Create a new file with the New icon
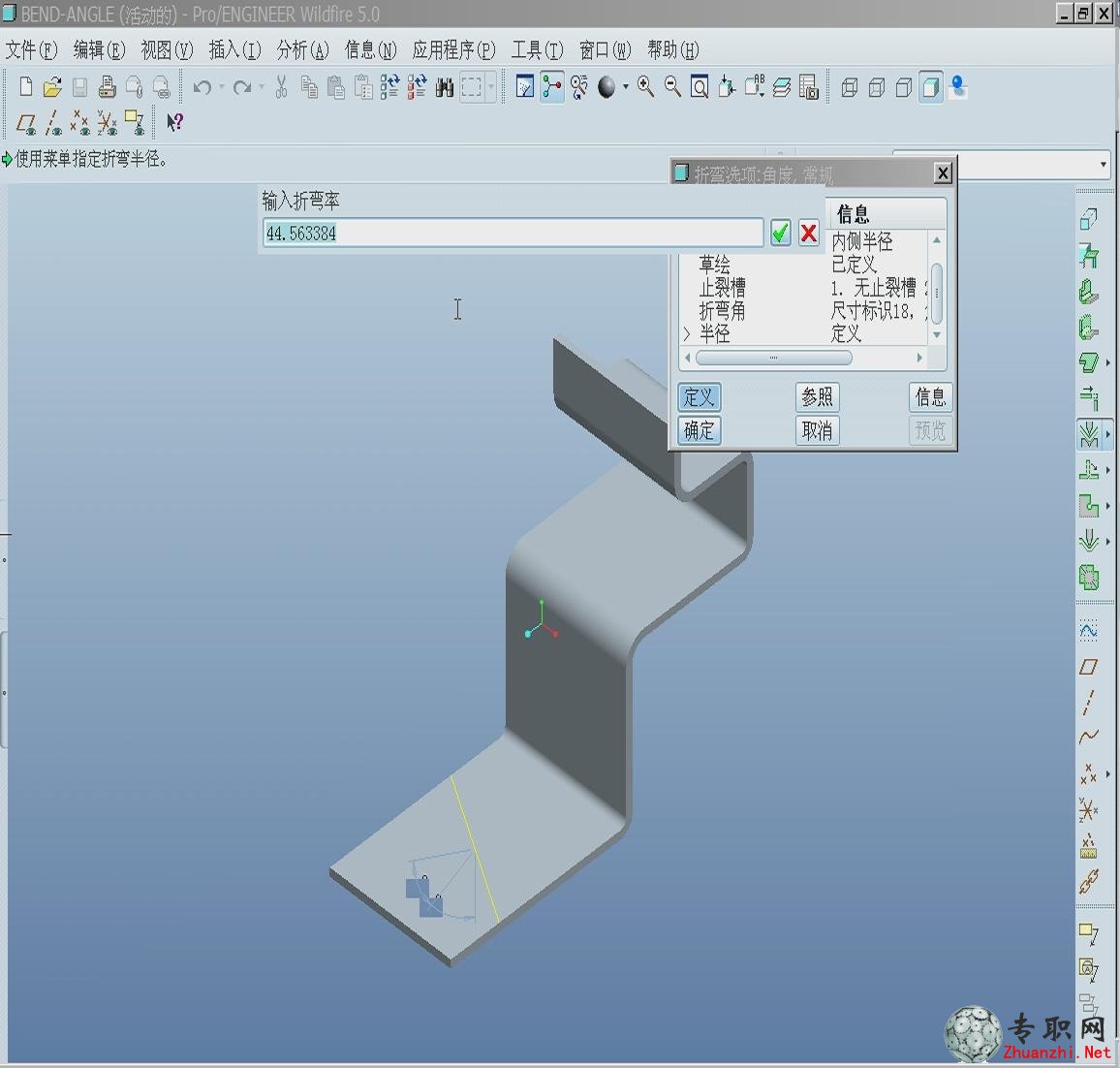 tap(26, 87)
